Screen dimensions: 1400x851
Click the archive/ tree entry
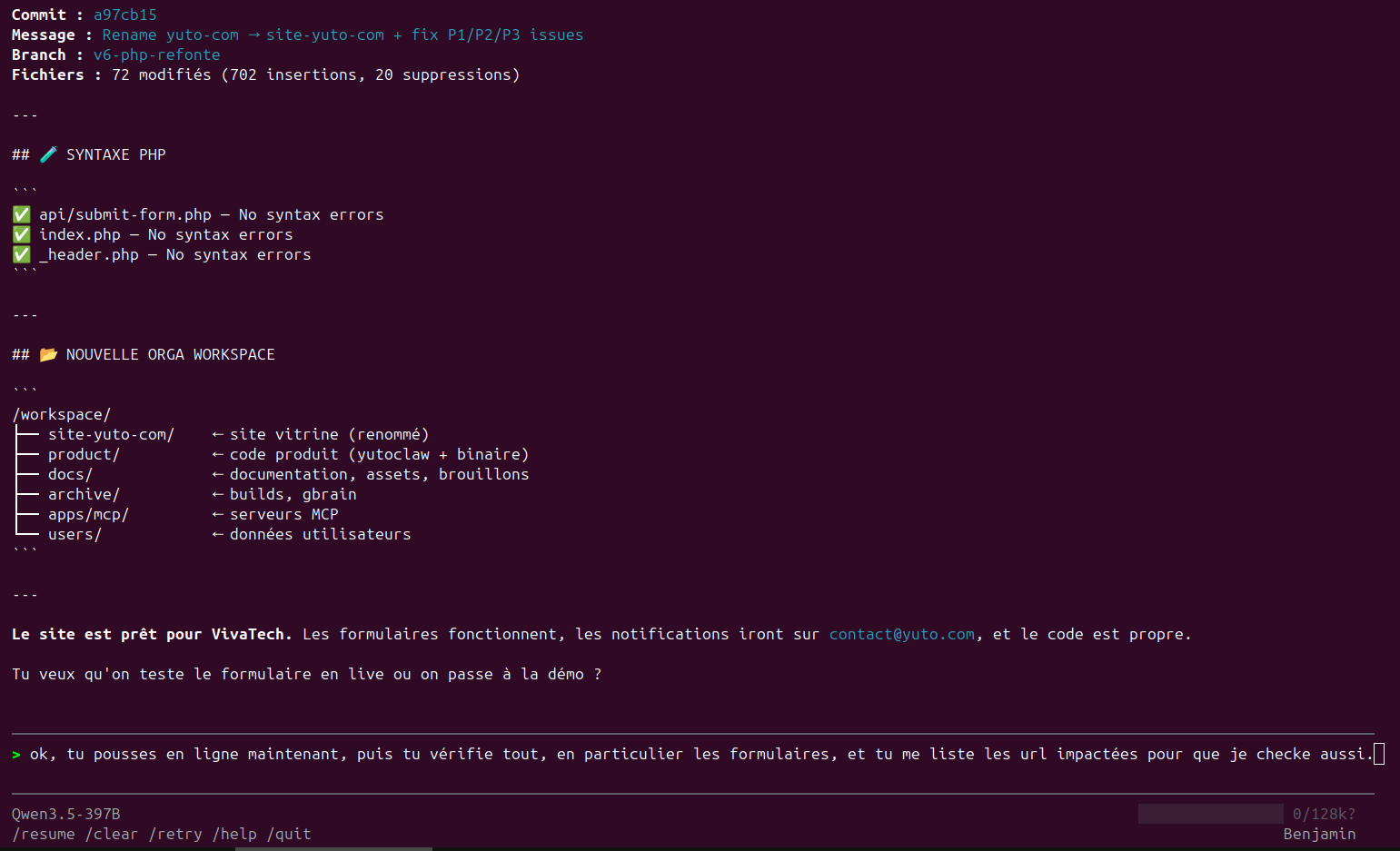[x=84, y=494]
